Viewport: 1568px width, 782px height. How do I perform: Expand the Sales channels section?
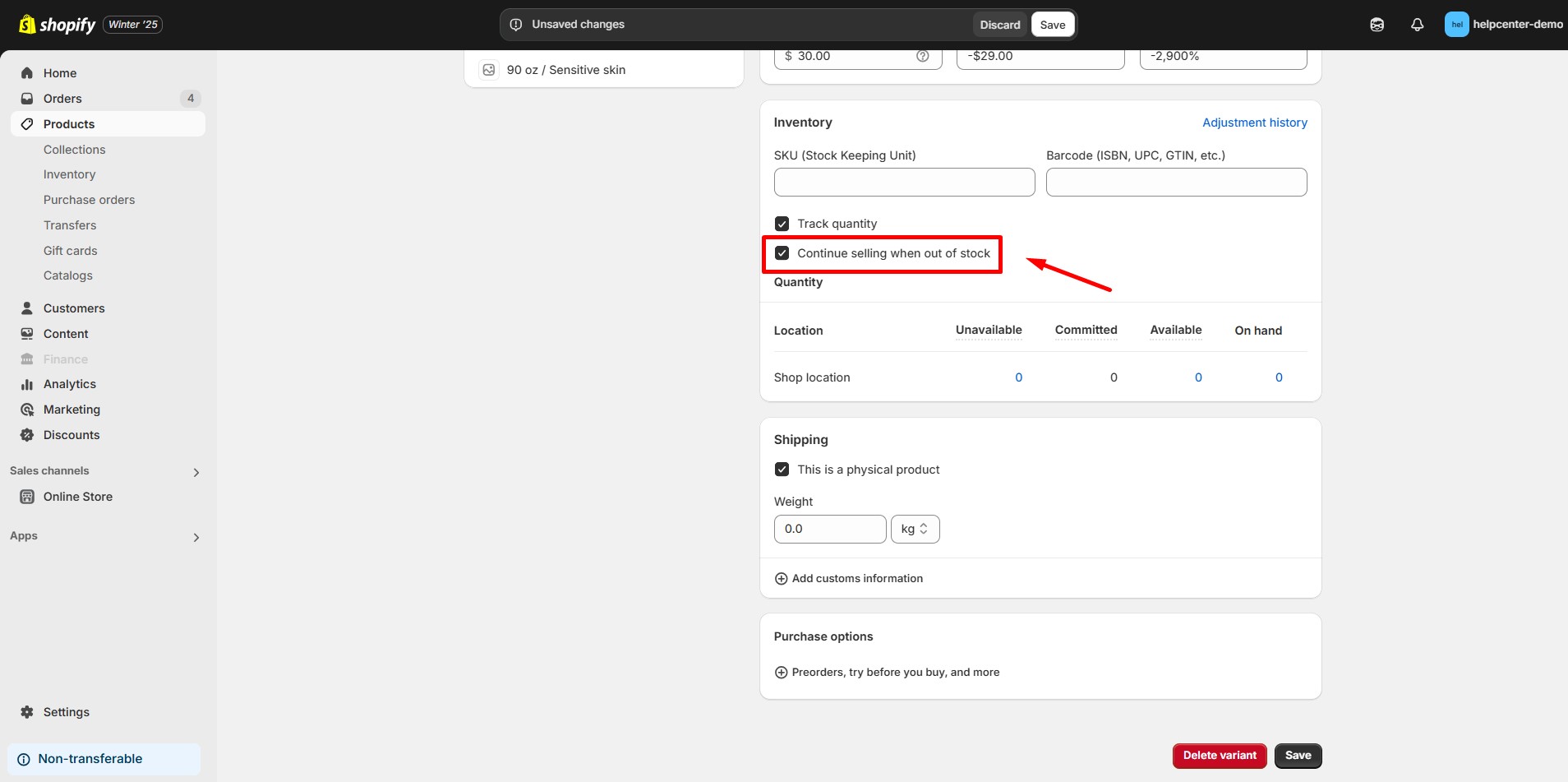196,472
